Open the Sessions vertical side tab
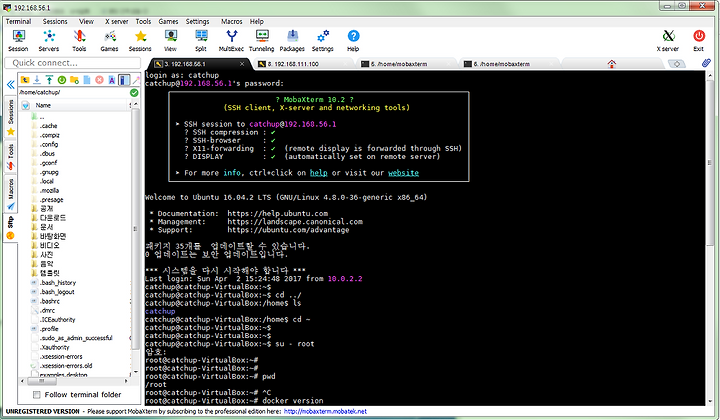 (x=10, y=117)
